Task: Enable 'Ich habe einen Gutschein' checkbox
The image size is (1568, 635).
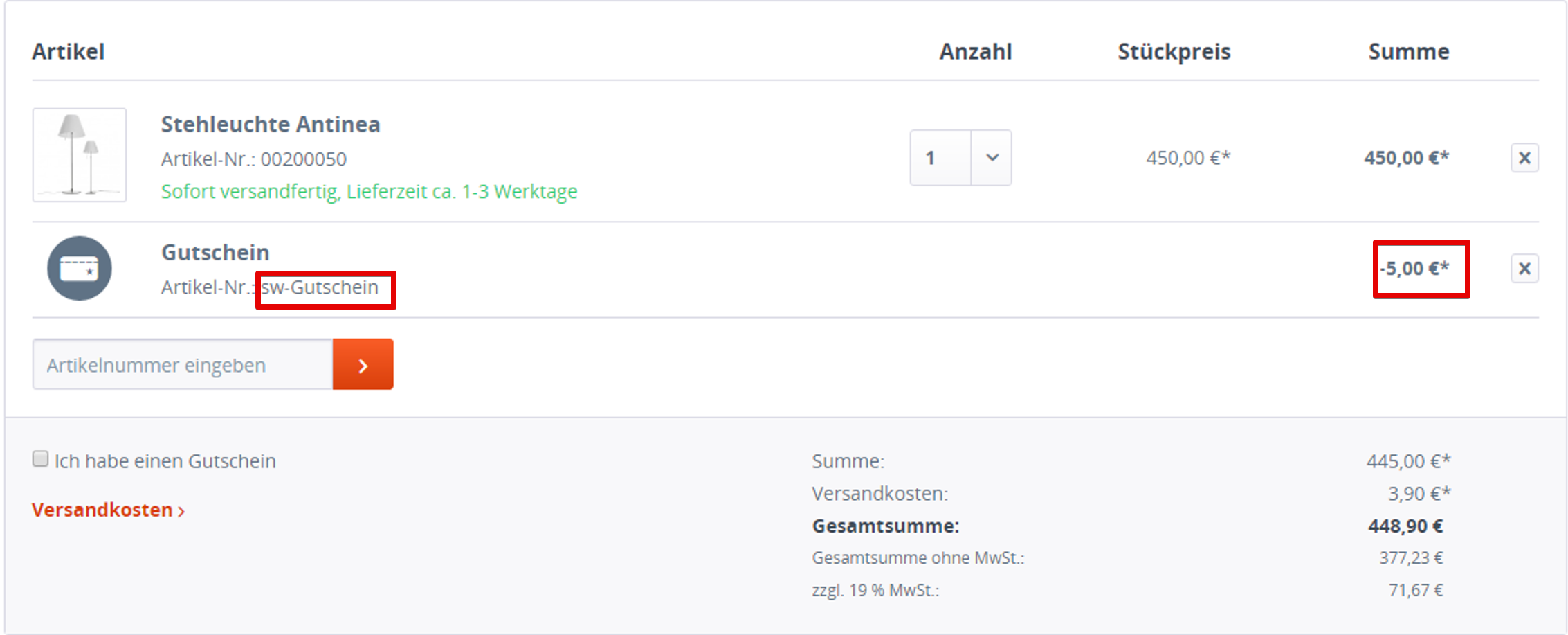Action: pos(40,459)
